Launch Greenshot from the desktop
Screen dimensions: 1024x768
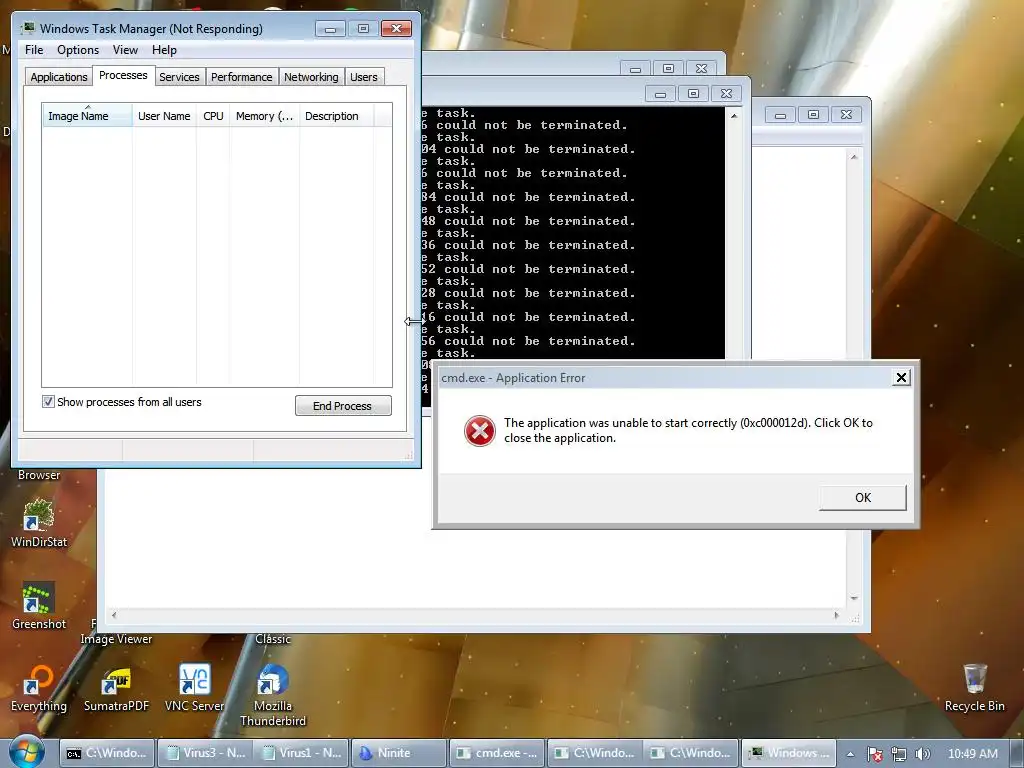pos(39,605)
